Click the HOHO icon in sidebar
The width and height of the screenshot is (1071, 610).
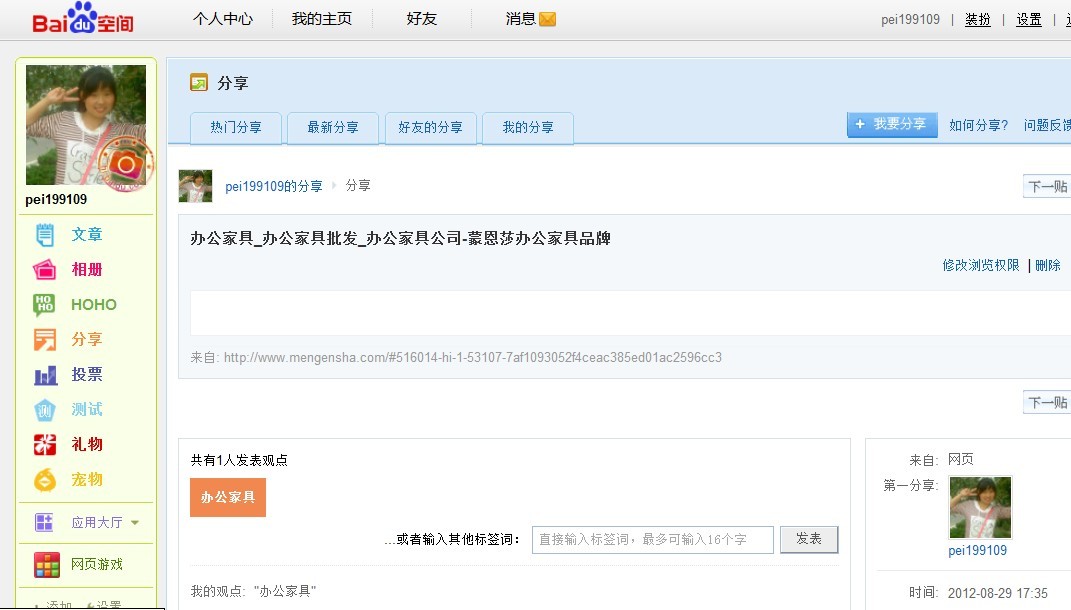[x=44, y=305]
